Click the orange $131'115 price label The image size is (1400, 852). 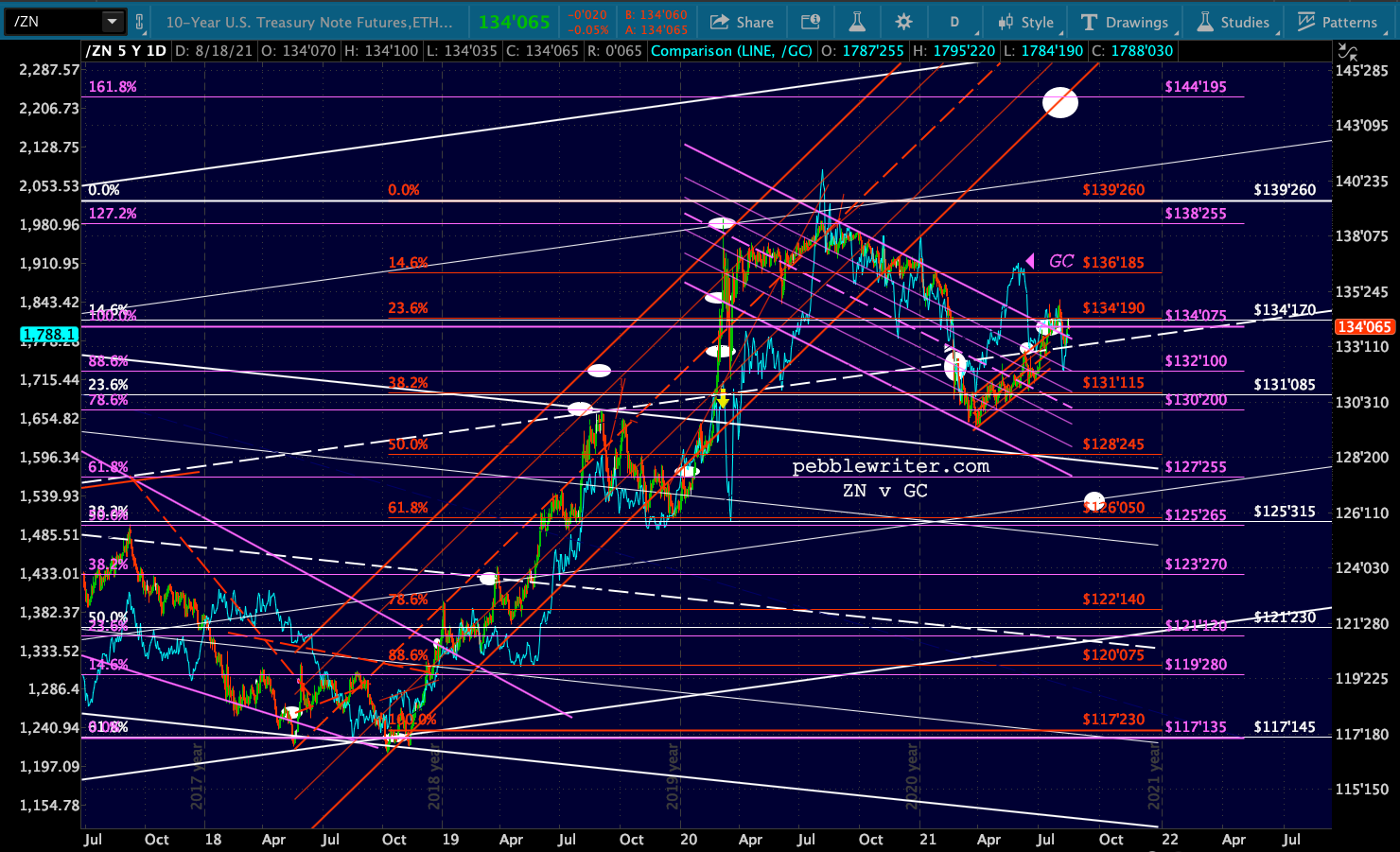click(x=1113, y=383)
